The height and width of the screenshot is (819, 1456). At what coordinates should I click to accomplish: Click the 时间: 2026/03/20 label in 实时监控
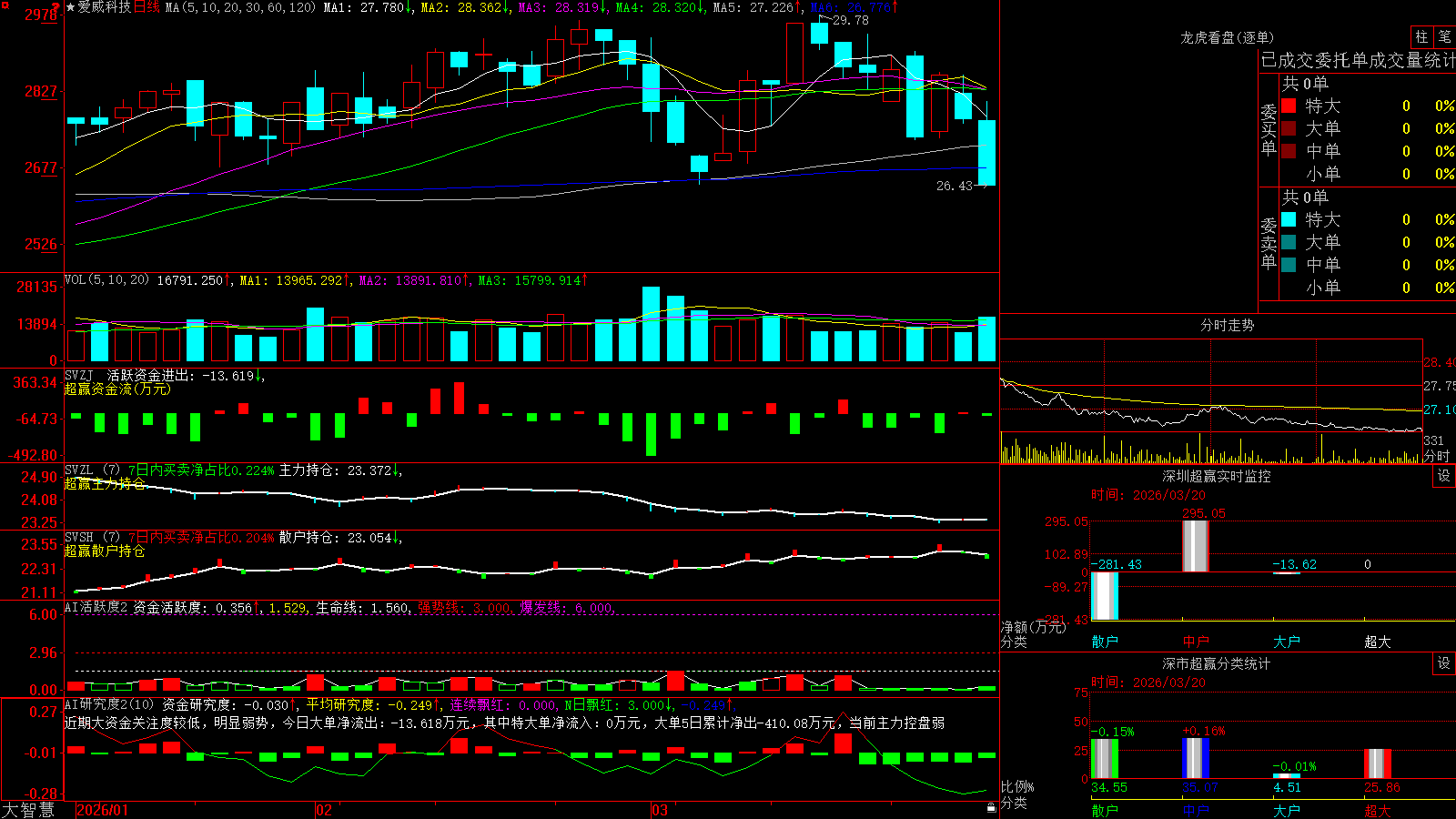(x=1148, y=495)
